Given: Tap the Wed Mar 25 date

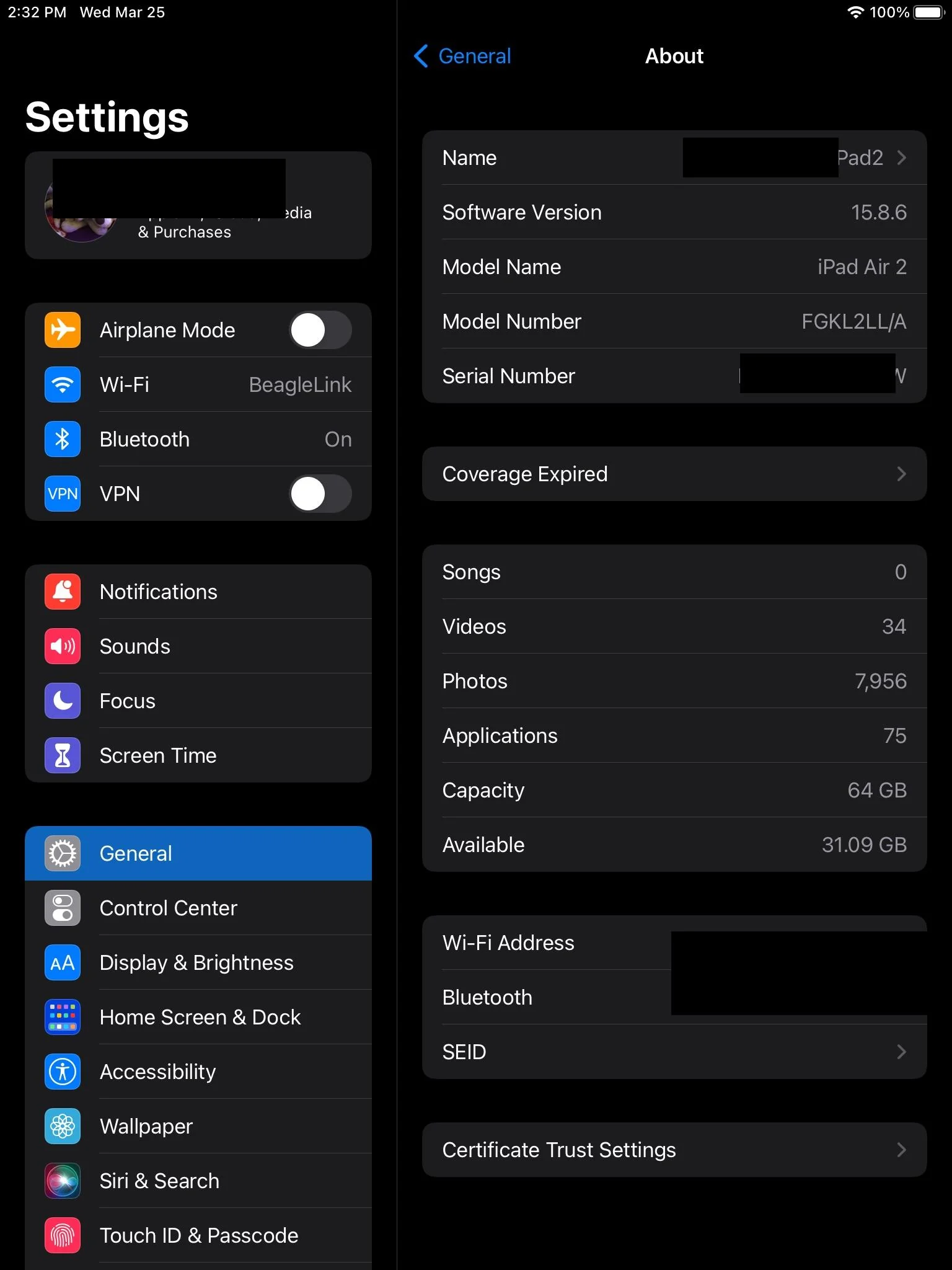Looking at the screenshot, I should [x=122, y=12].
